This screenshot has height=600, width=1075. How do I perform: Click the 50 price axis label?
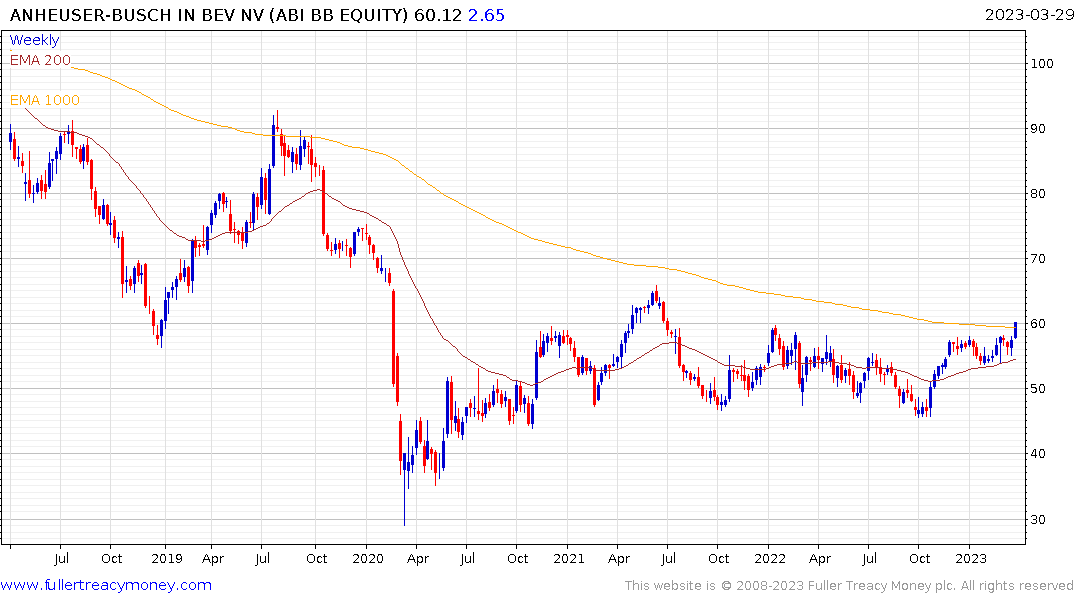click(1038, 389)
